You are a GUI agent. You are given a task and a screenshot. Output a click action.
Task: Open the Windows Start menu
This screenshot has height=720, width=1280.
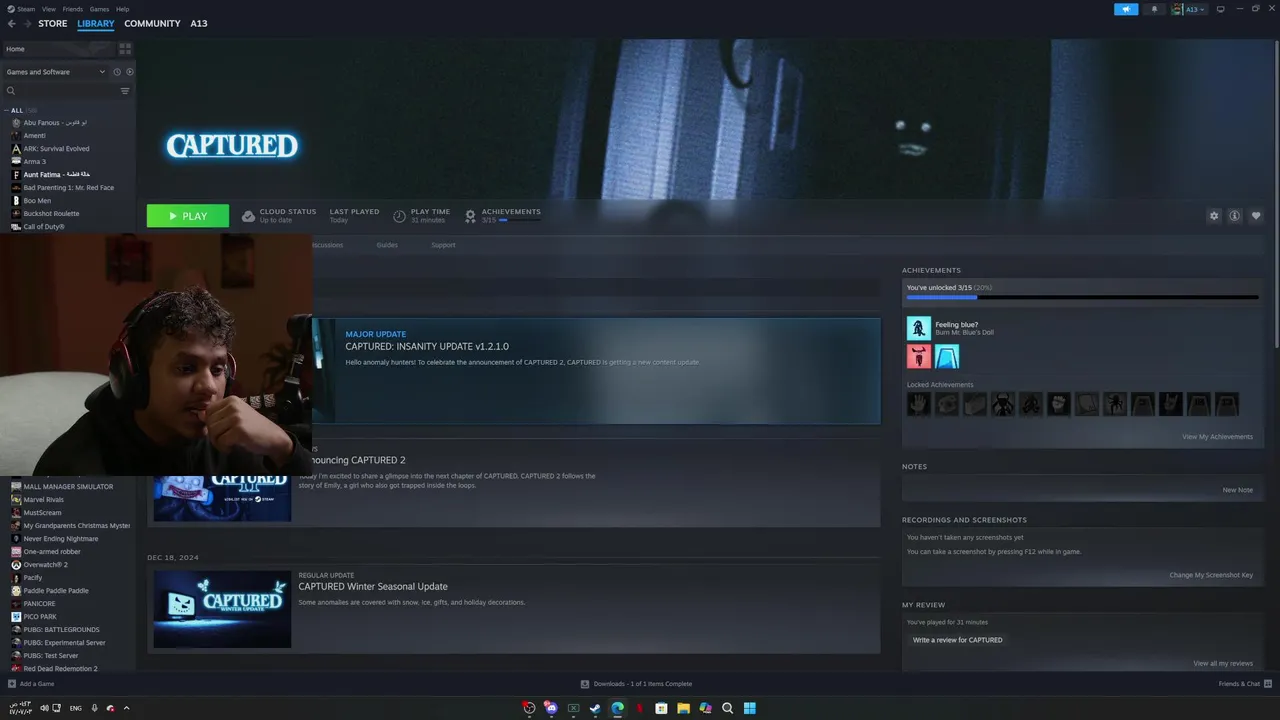pos(749,708)
